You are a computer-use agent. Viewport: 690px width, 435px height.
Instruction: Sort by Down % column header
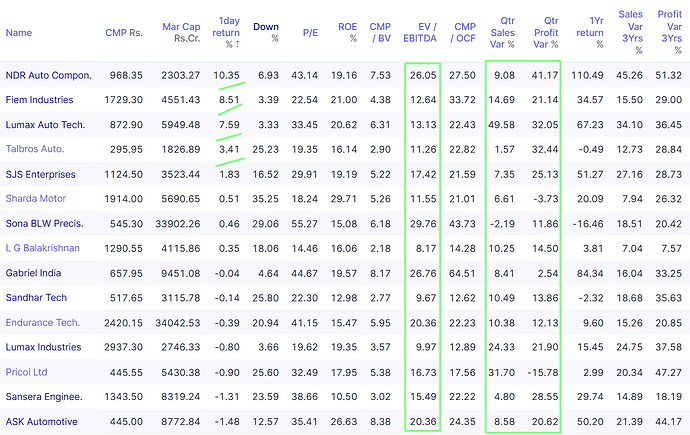tap(266, 33)
